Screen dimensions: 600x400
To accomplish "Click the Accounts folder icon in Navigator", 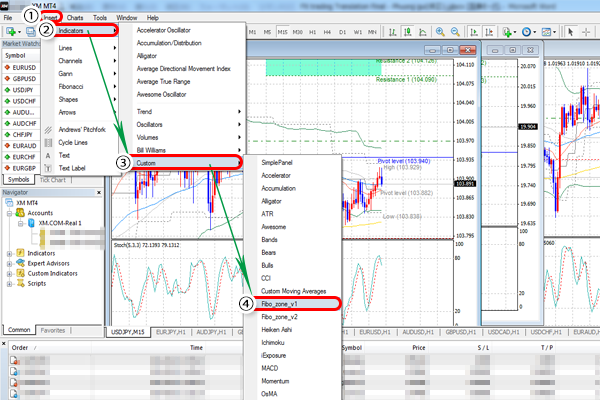I will tap(20, 213).
